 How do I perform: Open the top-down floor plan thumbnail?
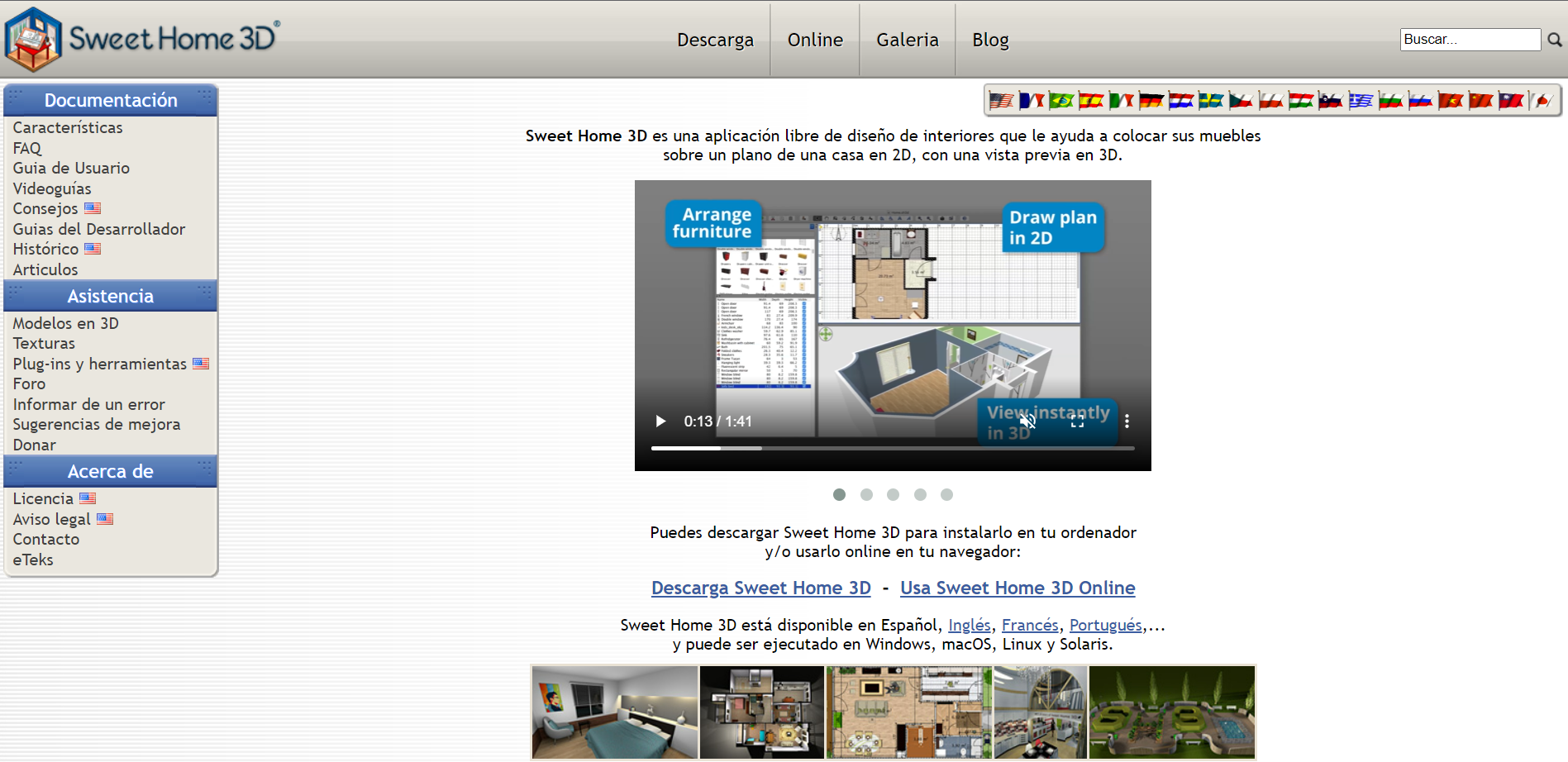[909, 712]
